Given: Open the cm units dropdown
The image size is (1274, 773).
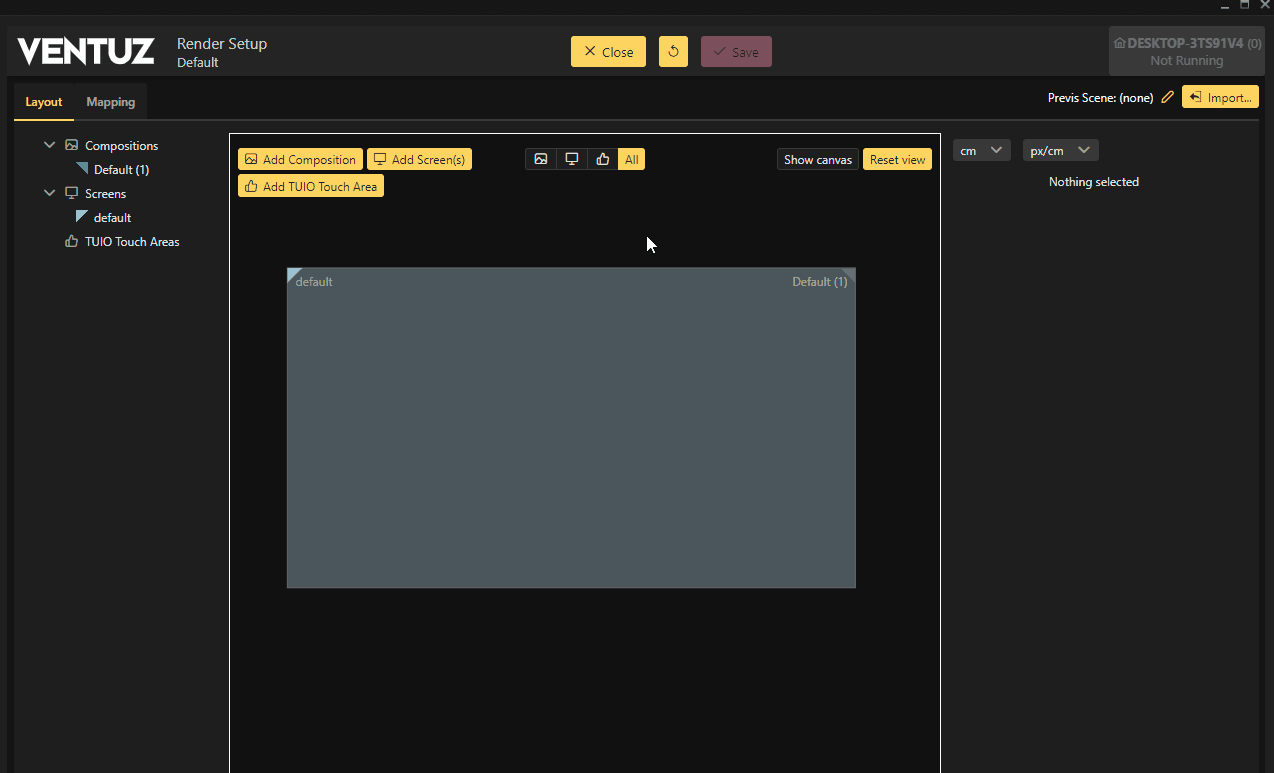Looking at the screenshot, I should [x=981, y=151].
